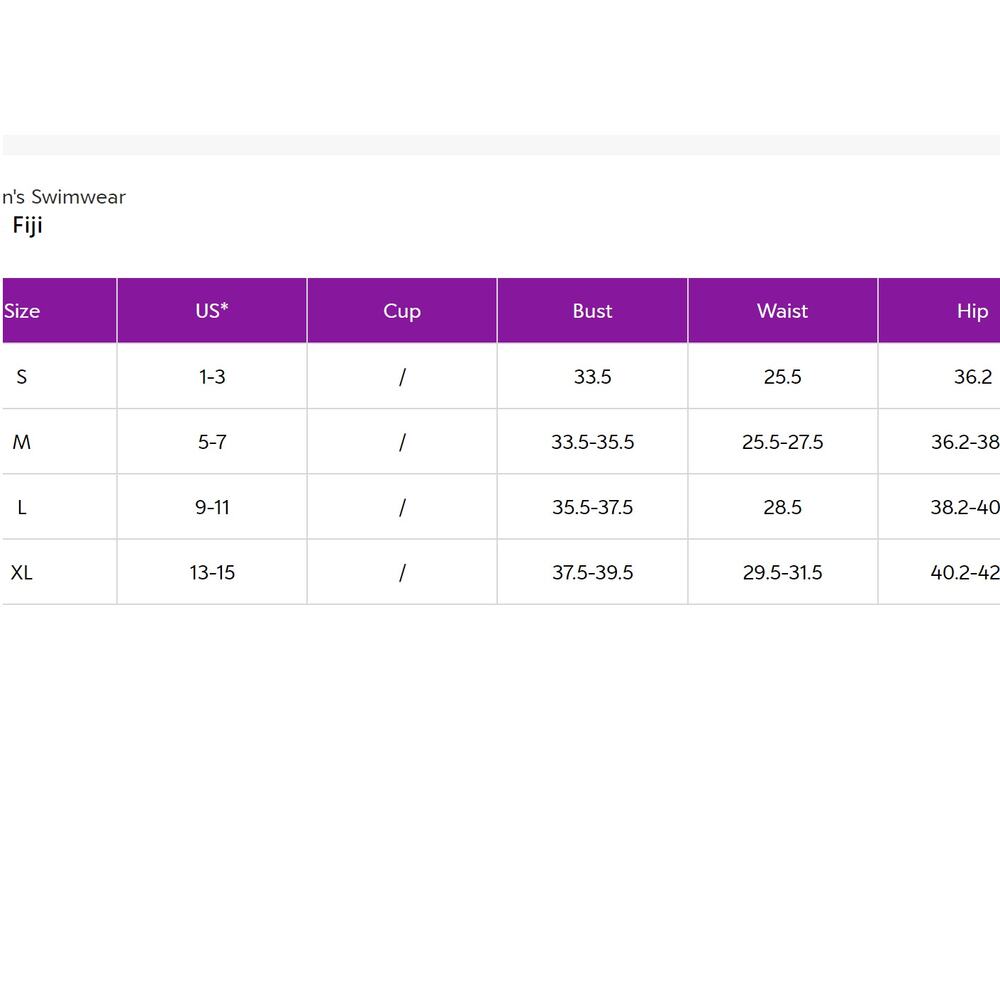
Task: Click the Swimwear category text
Action: point(78,197)
